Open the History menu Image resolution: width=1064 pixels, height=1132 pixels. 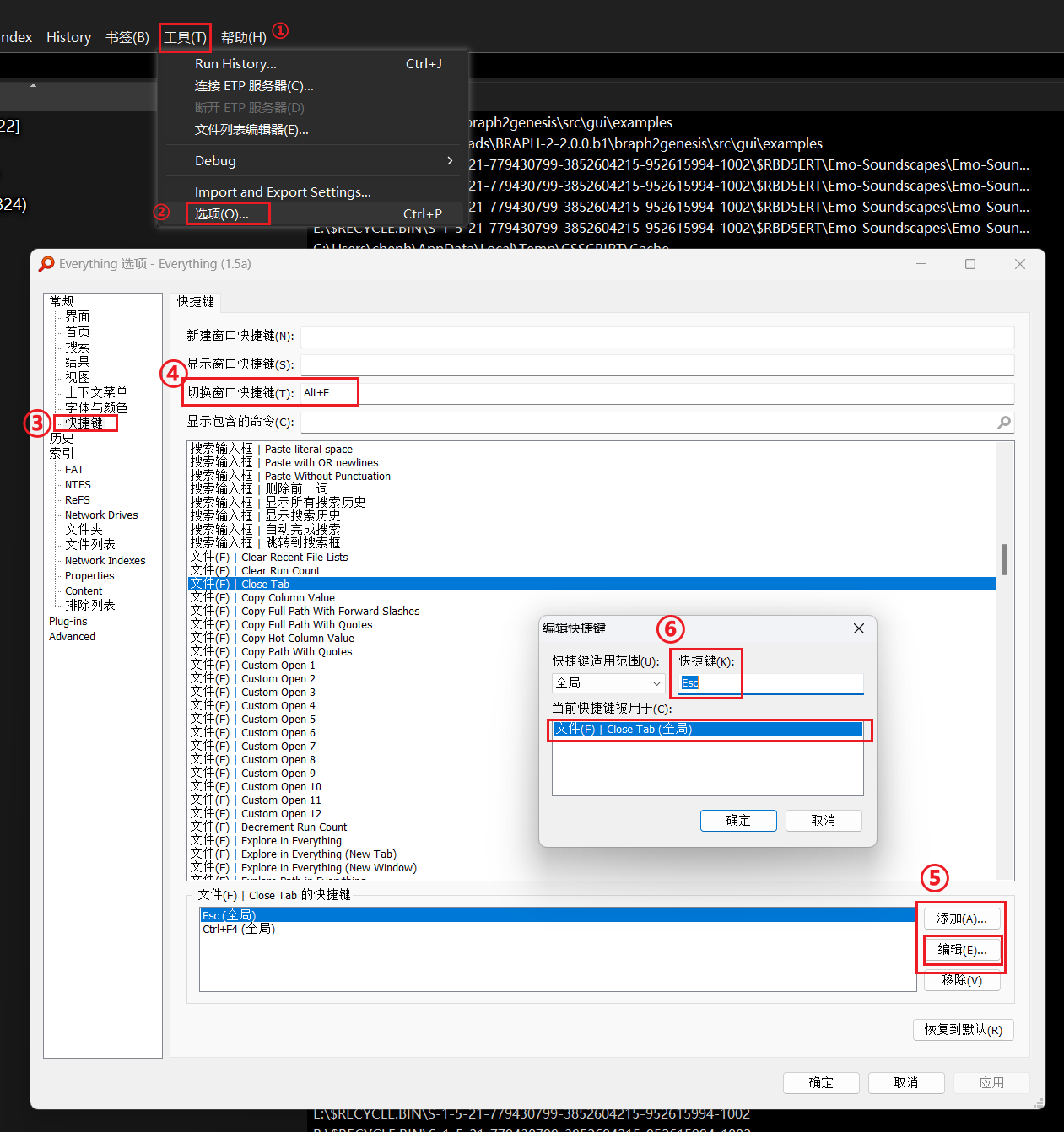(x=68, y=37)
